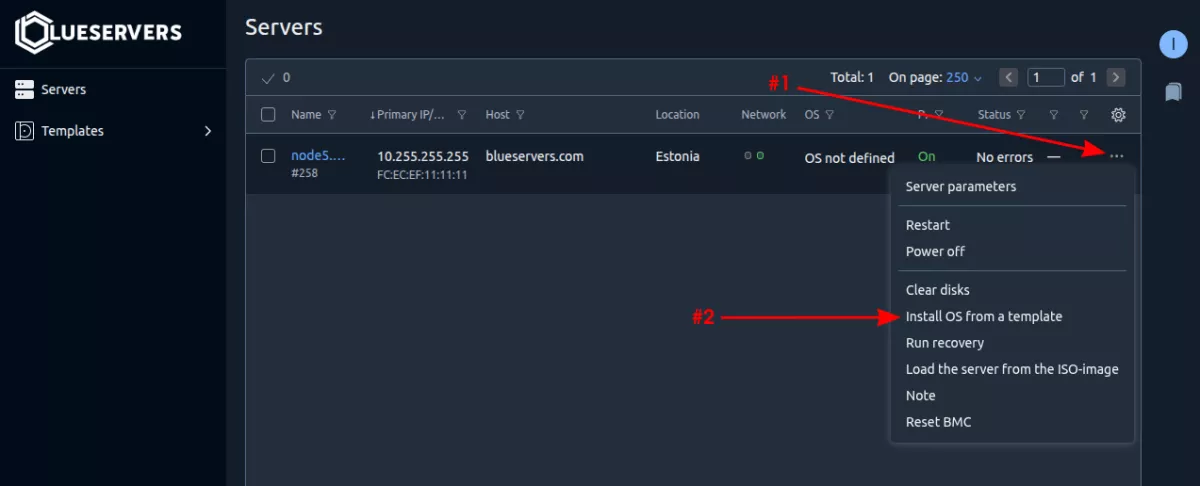Open table column settings gear
The height and width of the screenshot is (486, 1200).
1119,115
